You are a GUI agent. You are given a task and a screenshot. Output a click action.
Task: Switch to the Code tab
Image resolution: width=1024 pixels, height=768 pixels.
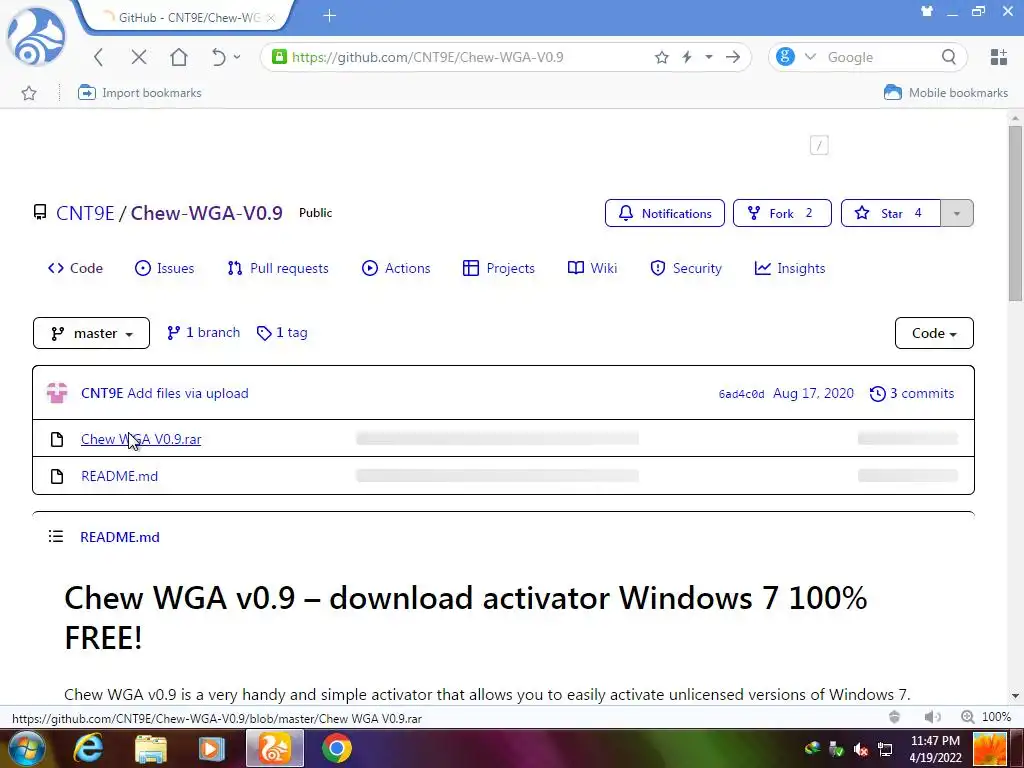click(76, 268)
